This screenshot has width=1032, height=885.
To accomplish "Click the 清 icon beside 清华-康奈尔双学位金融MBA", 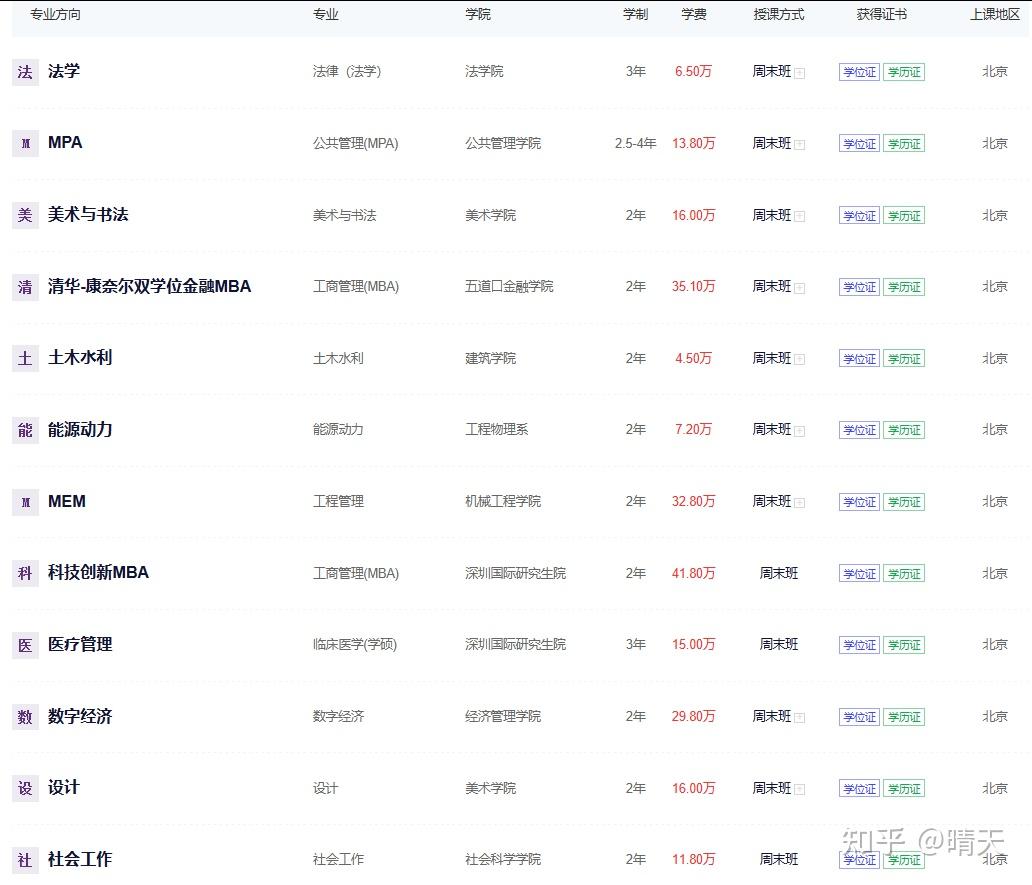I will 25,287.
